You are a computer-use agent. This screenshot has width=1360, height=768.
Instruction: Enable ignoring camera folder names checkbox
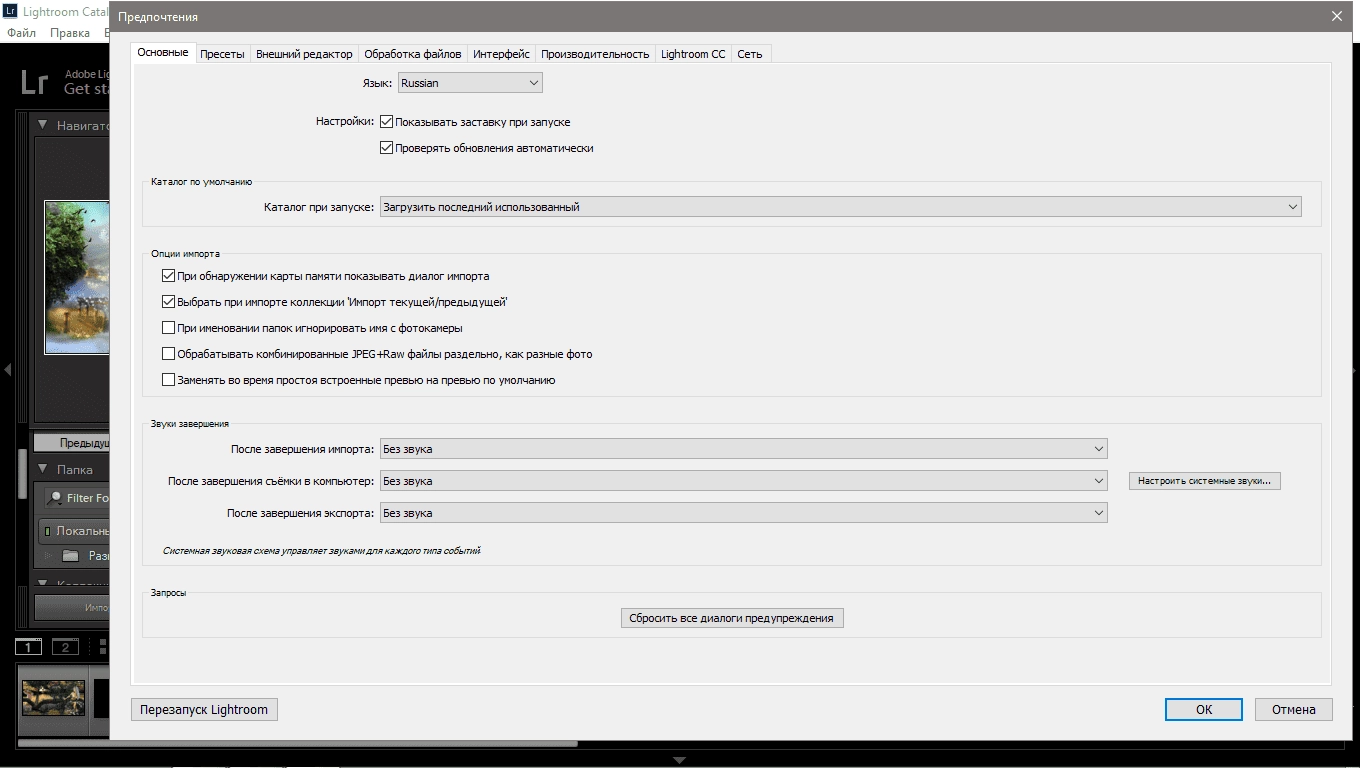[168, 328]
